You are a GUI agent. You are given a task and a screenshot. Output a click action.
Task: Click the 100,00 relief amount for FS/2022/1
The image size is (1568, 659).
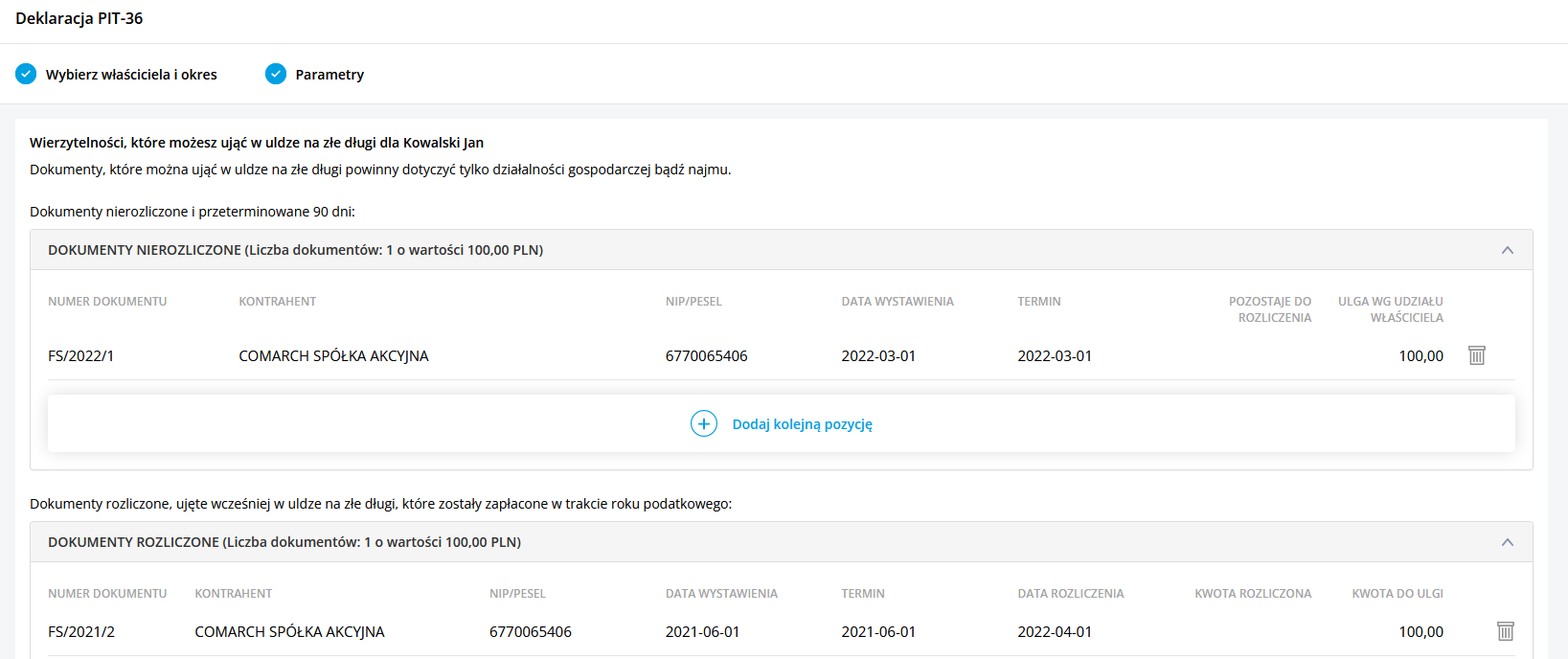click(1420, 356)
